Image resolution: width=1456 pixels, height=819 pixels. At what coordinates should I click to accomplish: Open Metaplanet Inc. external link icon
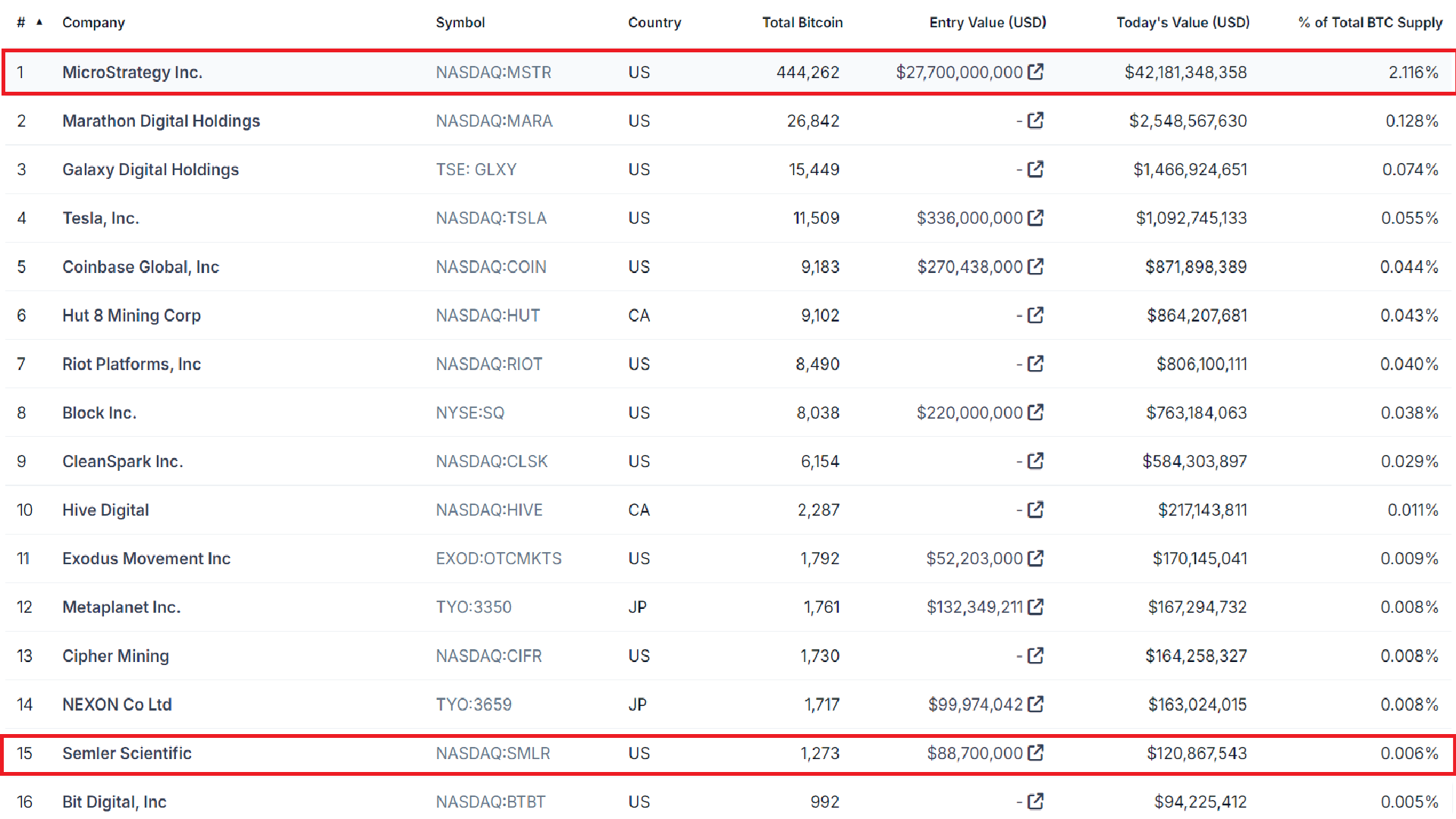click(1035, 607)
